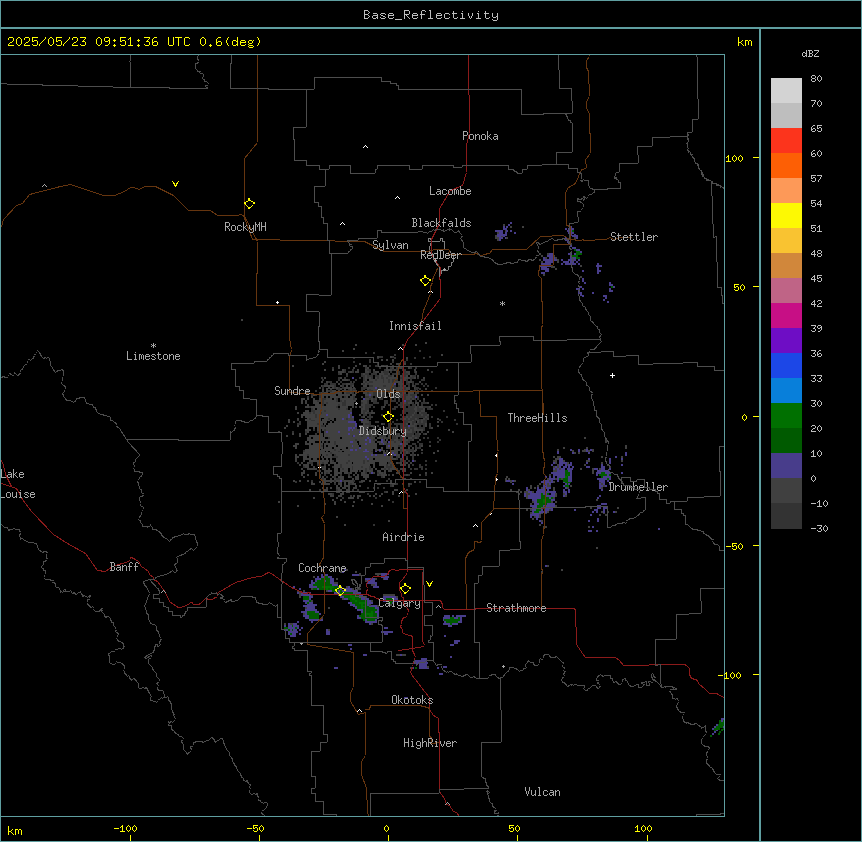Image resolution: width=862 pixels, height=842 pixels.
Task: Click the Okotoks town label
Action: [412, 700]
